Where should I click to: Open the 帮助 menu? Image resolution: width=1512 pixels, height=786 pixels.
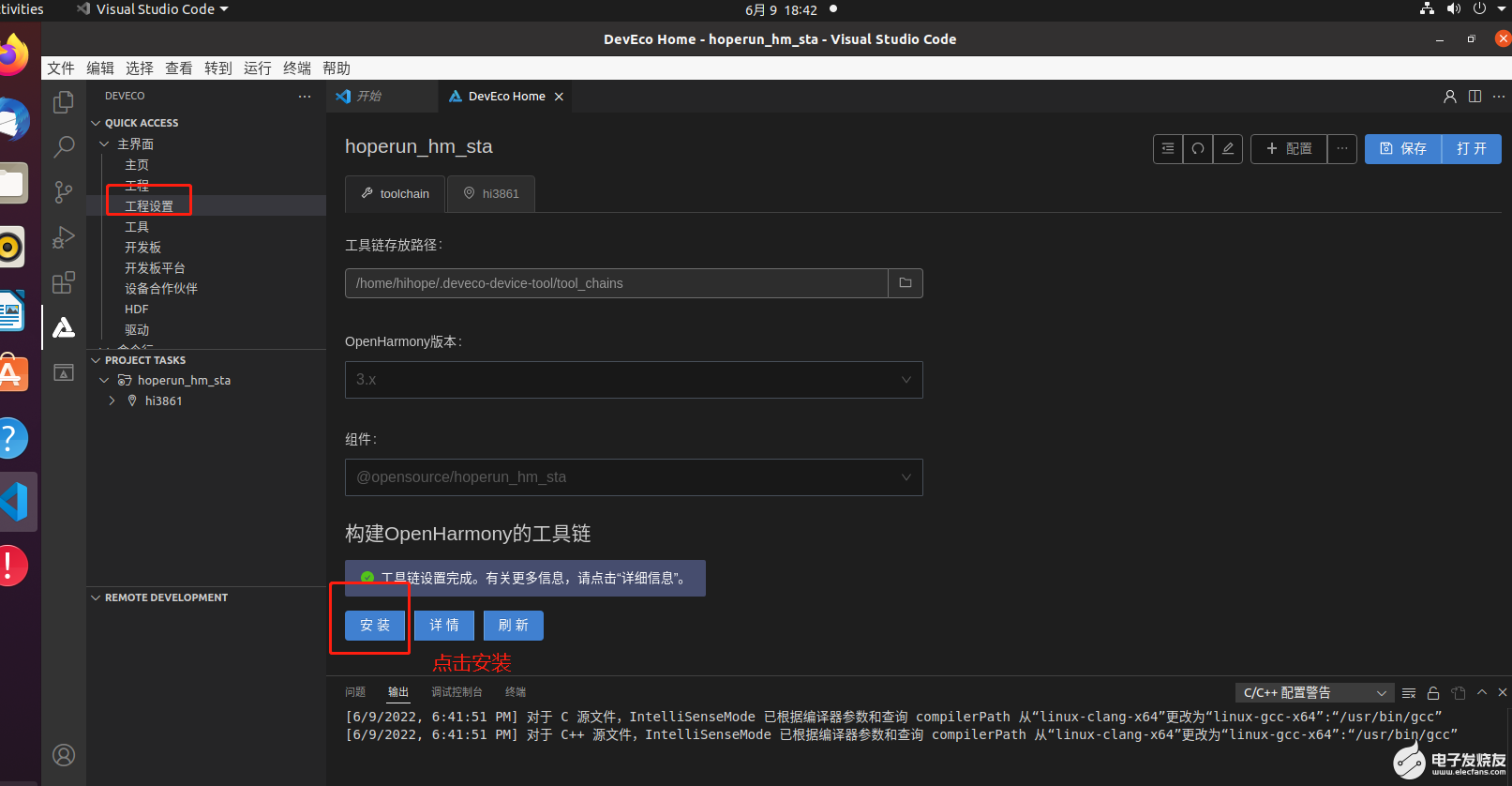(337, 68)
